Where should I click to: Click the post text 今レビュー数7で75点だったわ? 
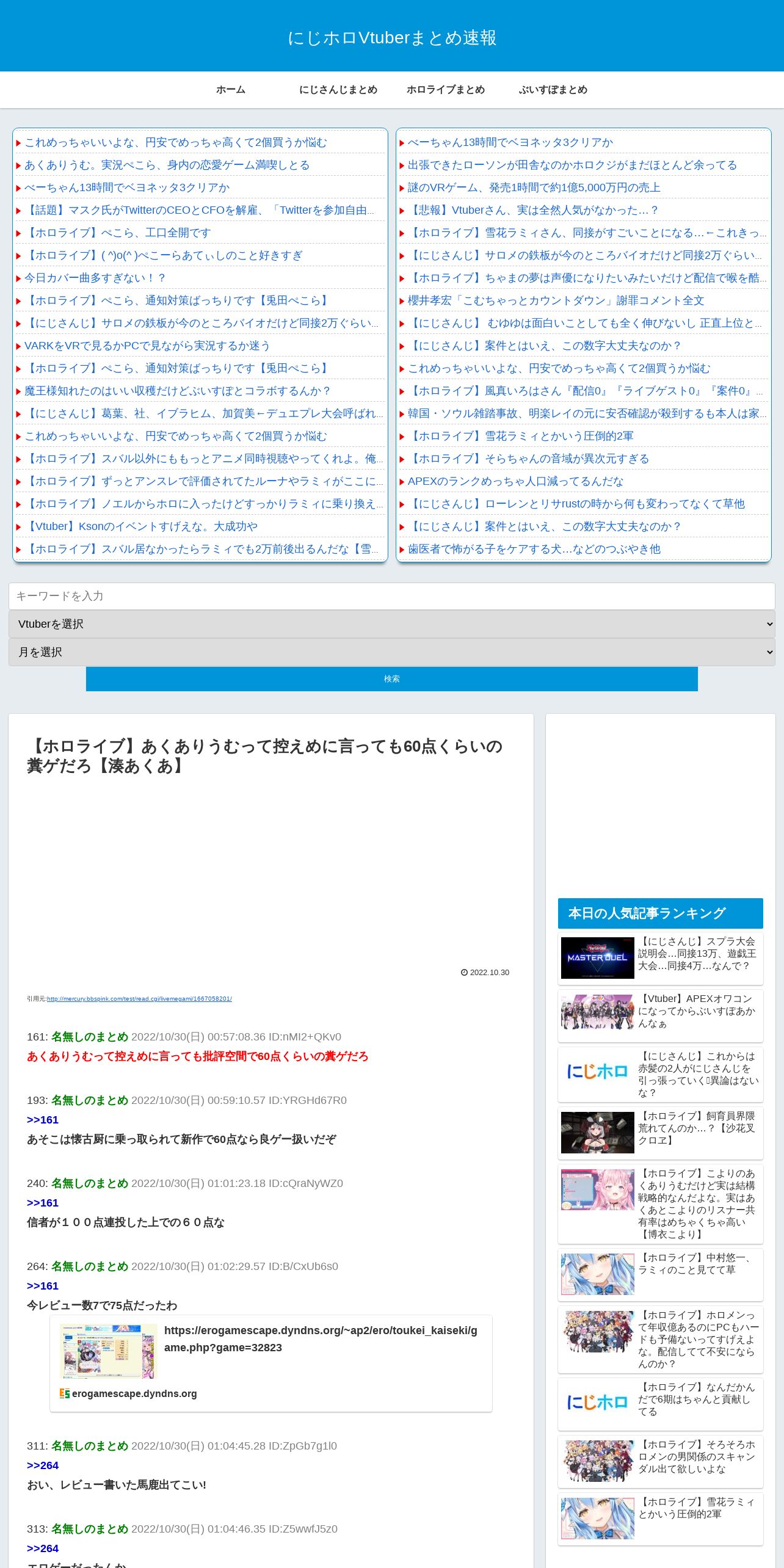102,1305
